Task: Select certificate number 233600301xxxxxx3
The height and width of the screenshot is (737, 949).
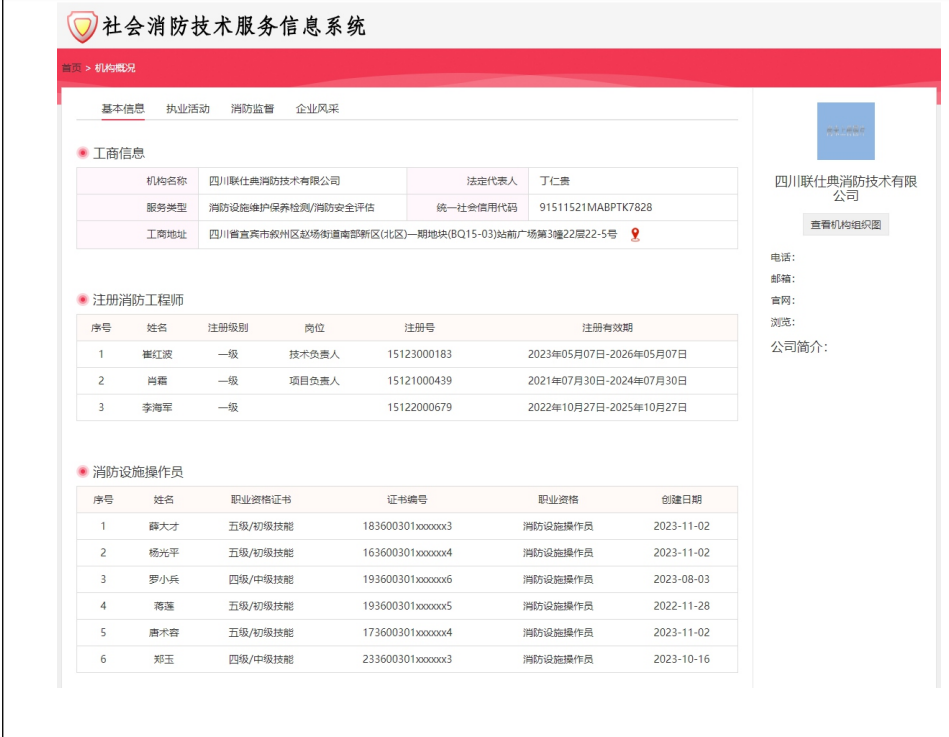Action: [x=407, y=660]
